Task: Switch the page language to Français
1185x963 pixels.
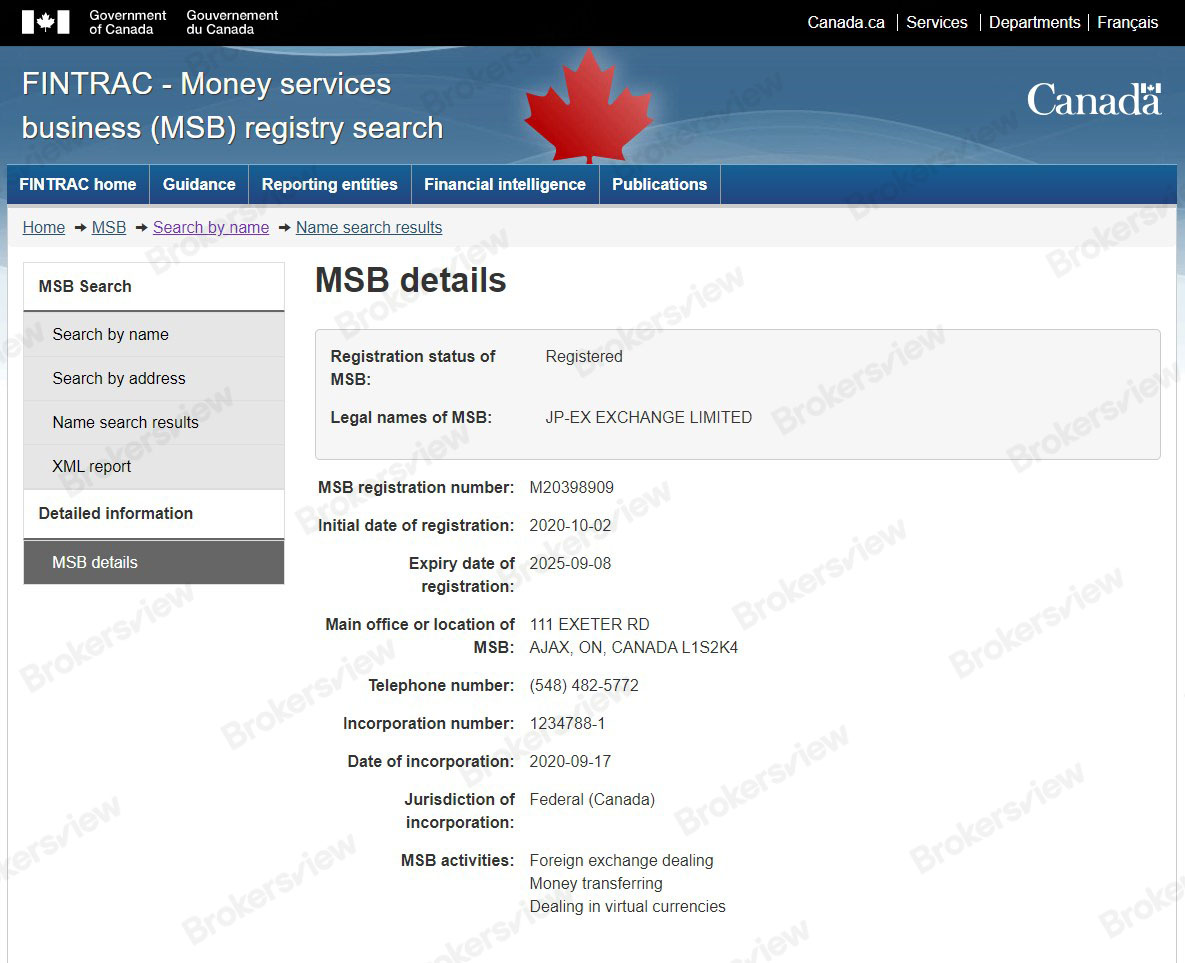Action: point(1127,21)
